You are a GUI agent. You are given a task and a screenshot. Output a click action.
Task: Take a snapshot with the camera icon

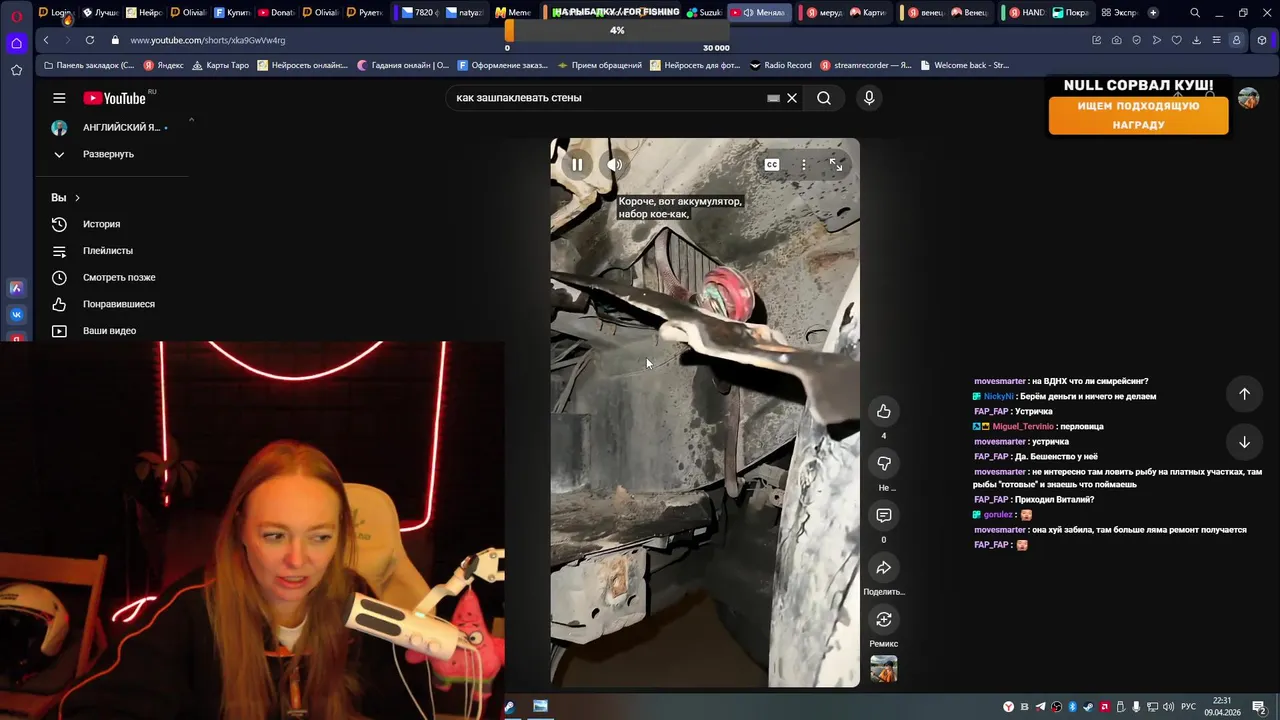tap(1116, 40)
